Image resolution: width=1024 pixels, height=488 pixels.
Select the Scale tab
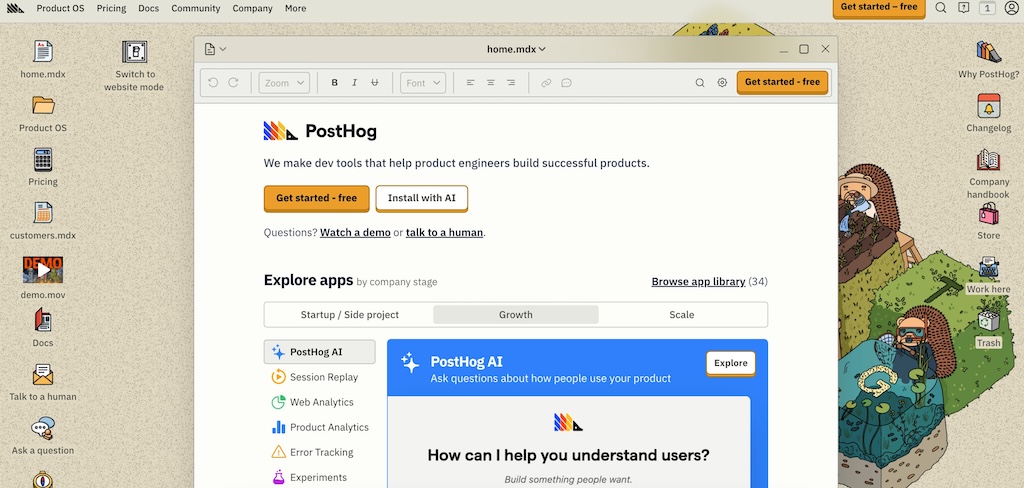(682, 315)
